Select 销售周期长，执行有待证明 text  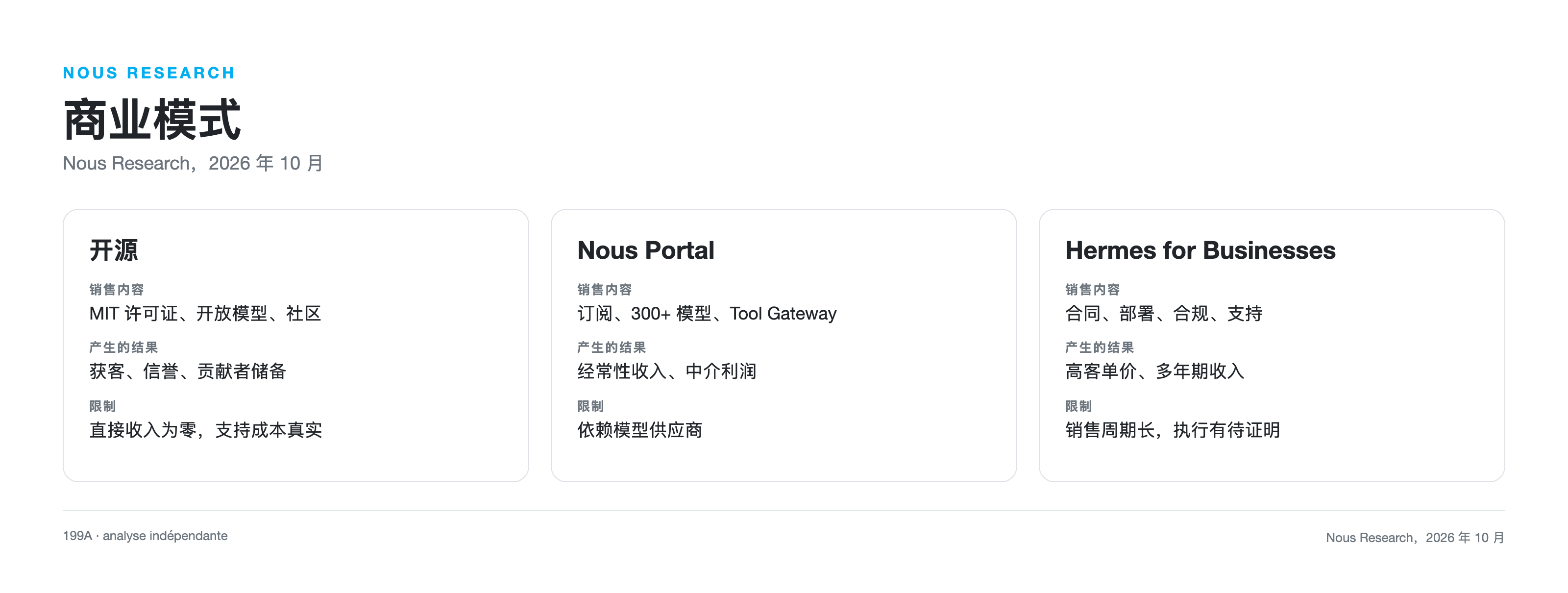tap(1173, 430)
